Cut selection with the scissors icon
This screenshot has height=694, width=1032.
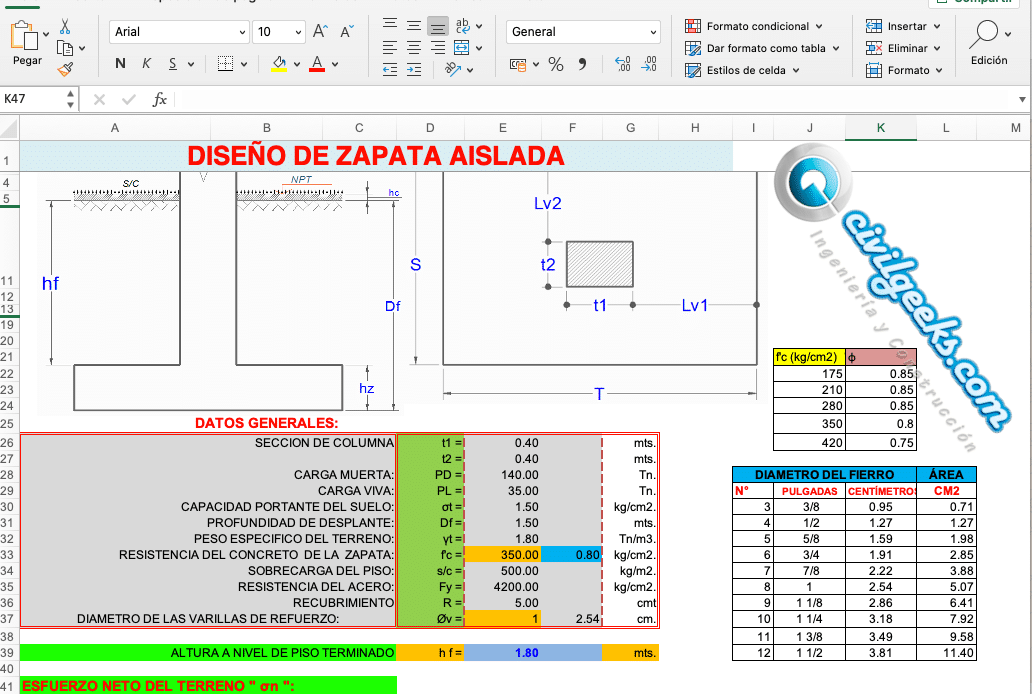click(64, 26)
